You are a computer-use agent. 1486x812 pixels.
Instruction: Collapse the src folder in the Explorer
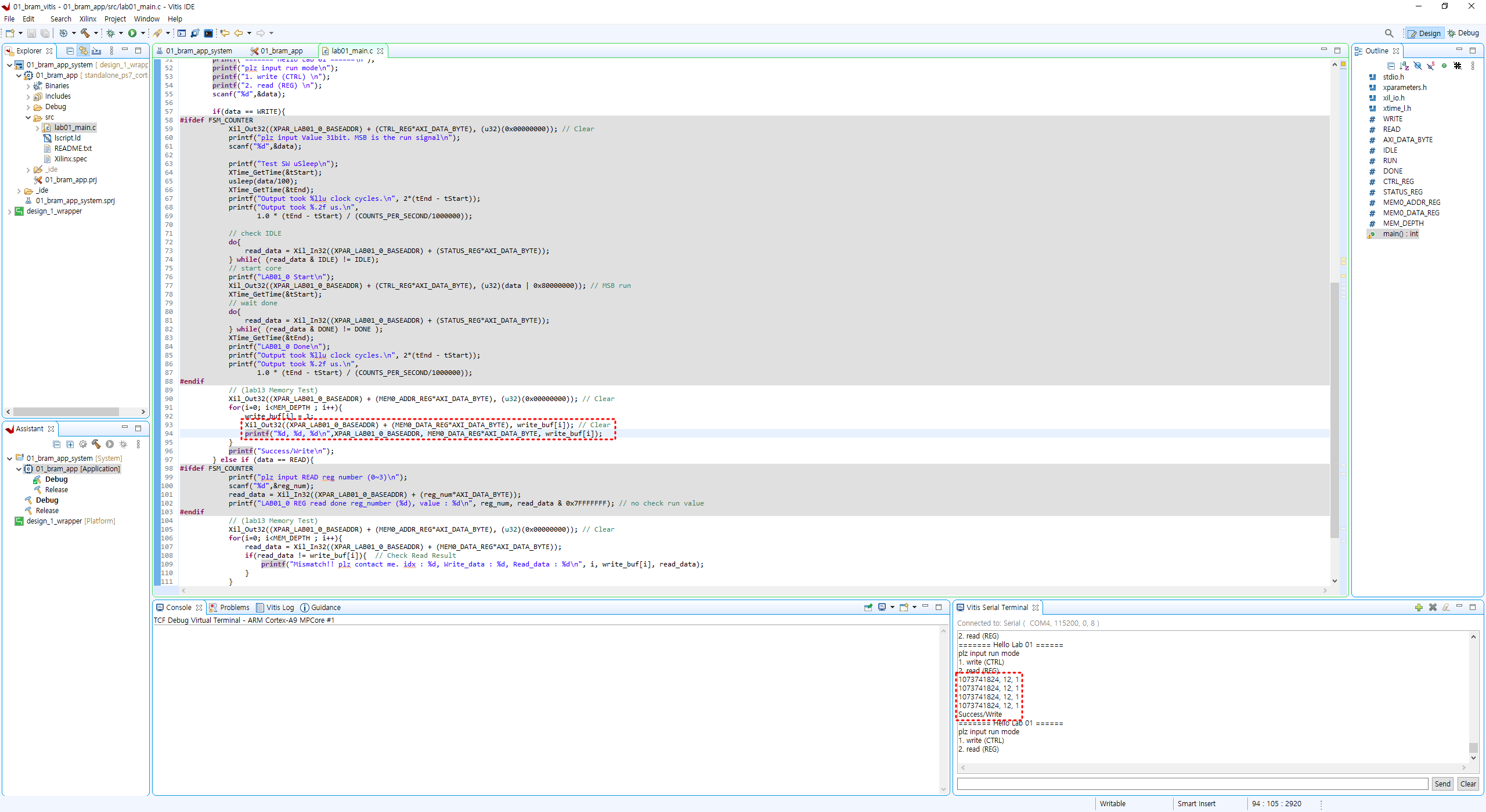pos(28,117)
